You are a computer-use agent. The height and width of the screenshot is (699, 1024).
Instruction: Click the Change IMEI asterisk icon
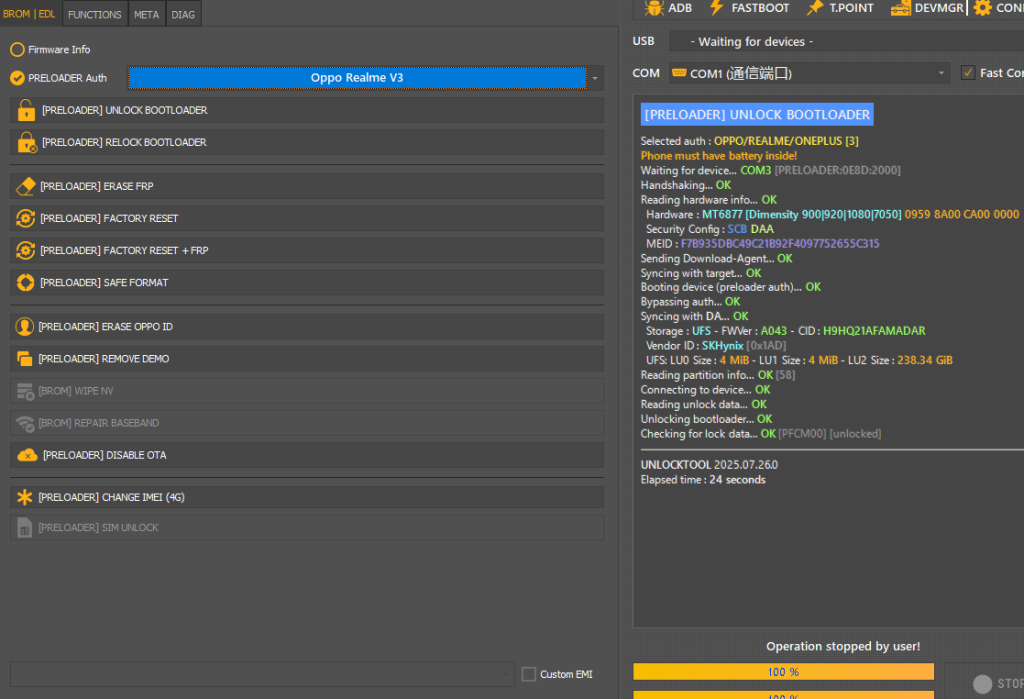click(x=24, y=497)
